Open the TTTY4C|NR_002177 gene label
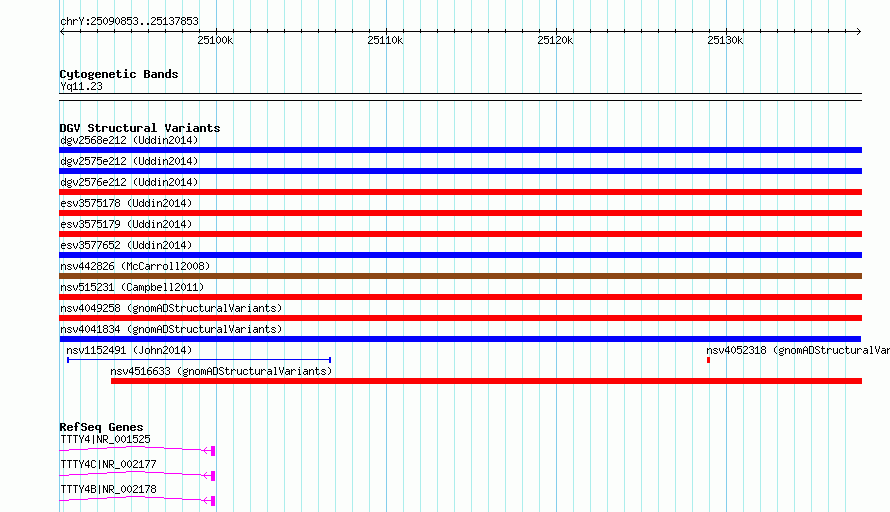This screenshot has height=512, width=890. (108, 464)
